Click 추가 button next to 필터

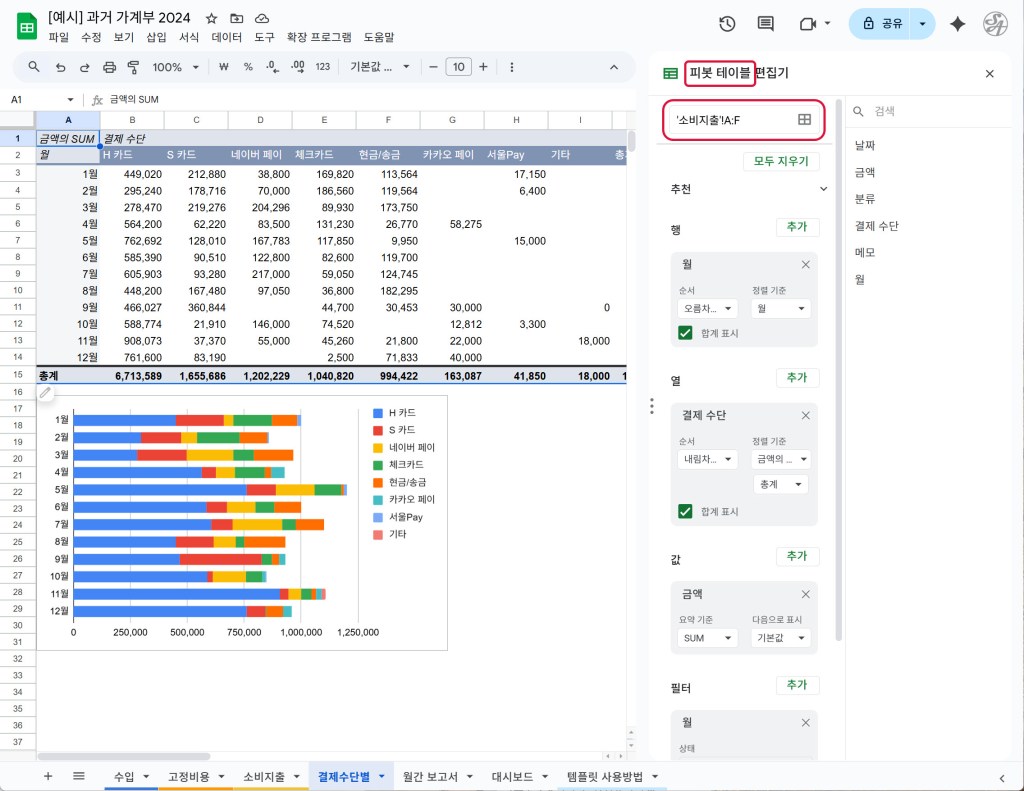[x=797, y=685]
